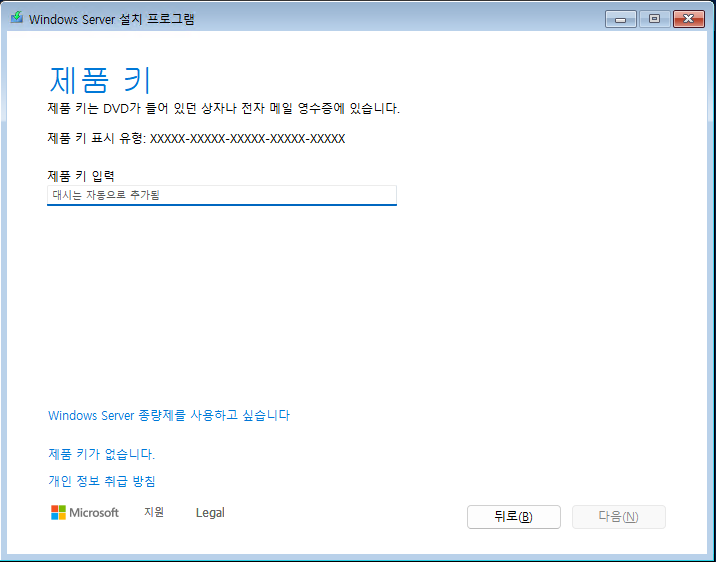Click the Microsoft logo icon
The image size is (716, 562).
[58, 513]
